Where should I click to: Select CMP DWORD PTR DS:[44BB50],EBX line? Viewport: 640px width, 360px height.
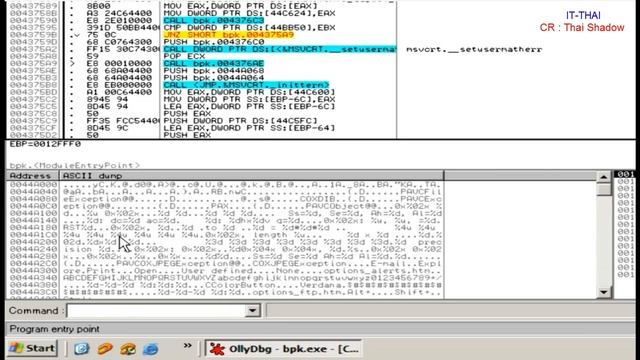(249, 28)
